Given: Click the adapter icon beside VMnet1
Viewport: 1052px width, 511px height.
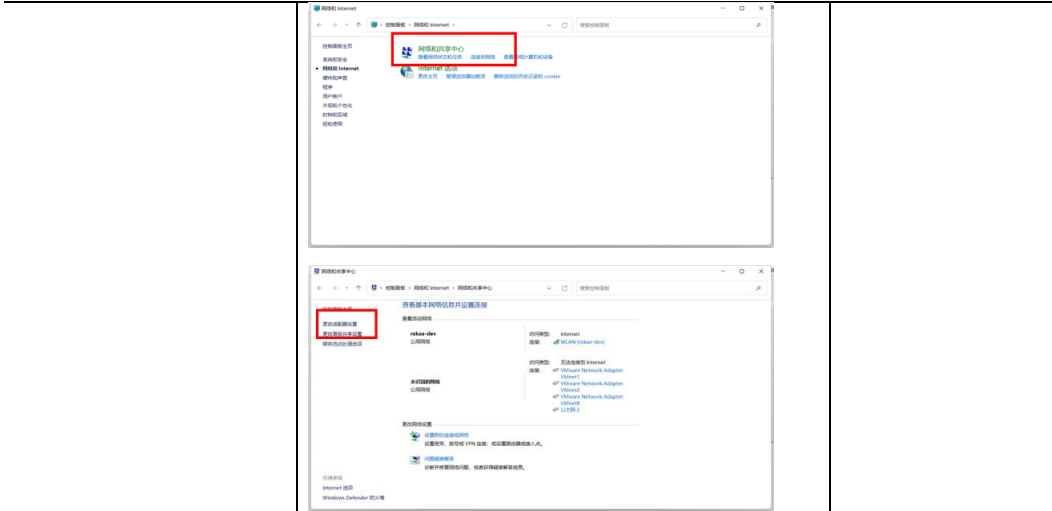Looking at the screenshot, I should tap(556, 370).
